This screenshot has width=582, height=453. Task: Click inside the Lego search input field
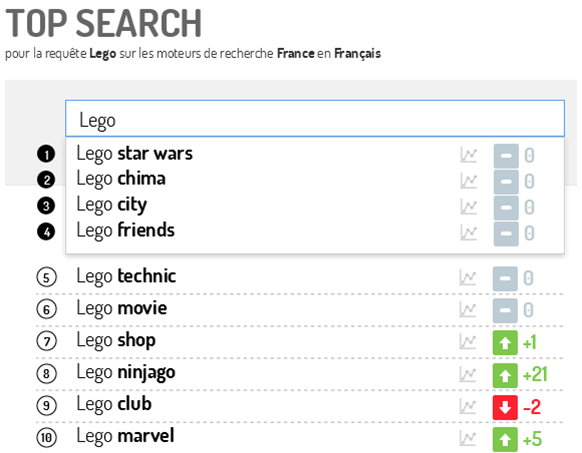click(x=315, y=118)
